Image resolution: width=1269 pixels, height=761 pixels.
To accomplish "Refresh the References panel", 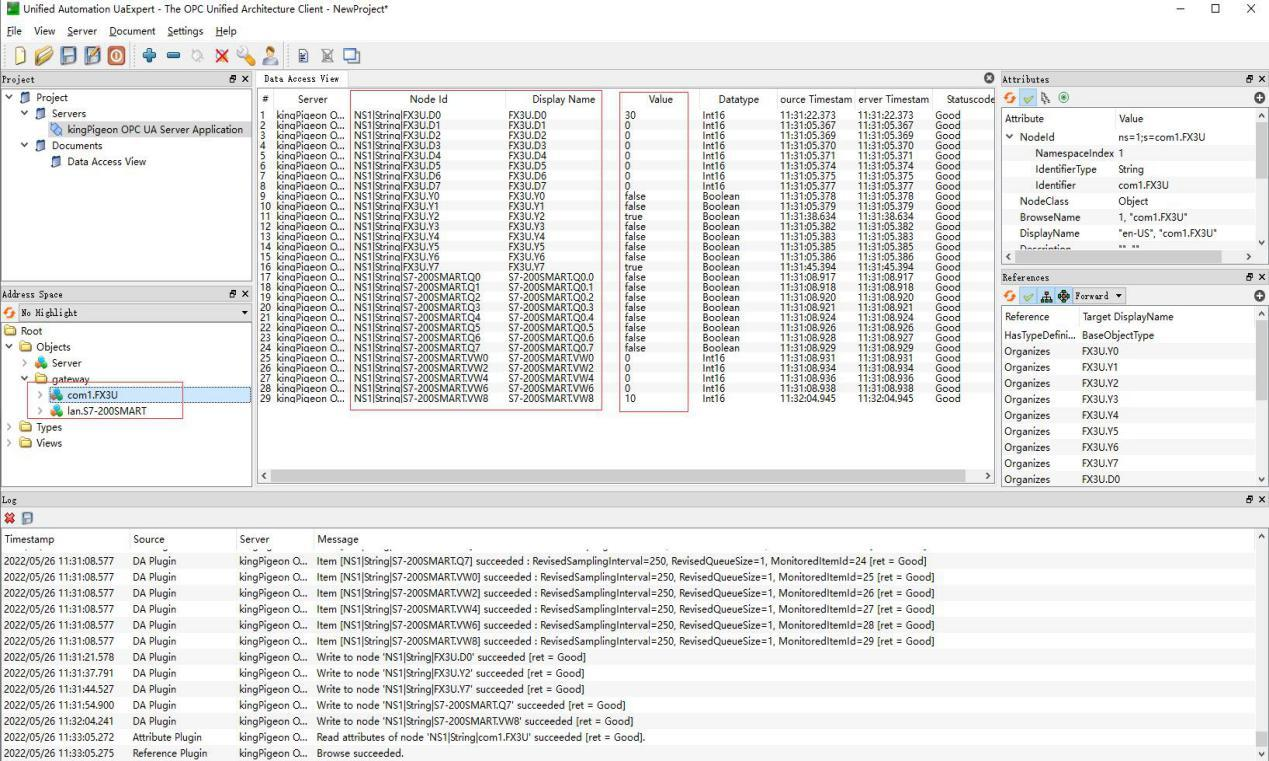I will click(x=1010, y=296).
